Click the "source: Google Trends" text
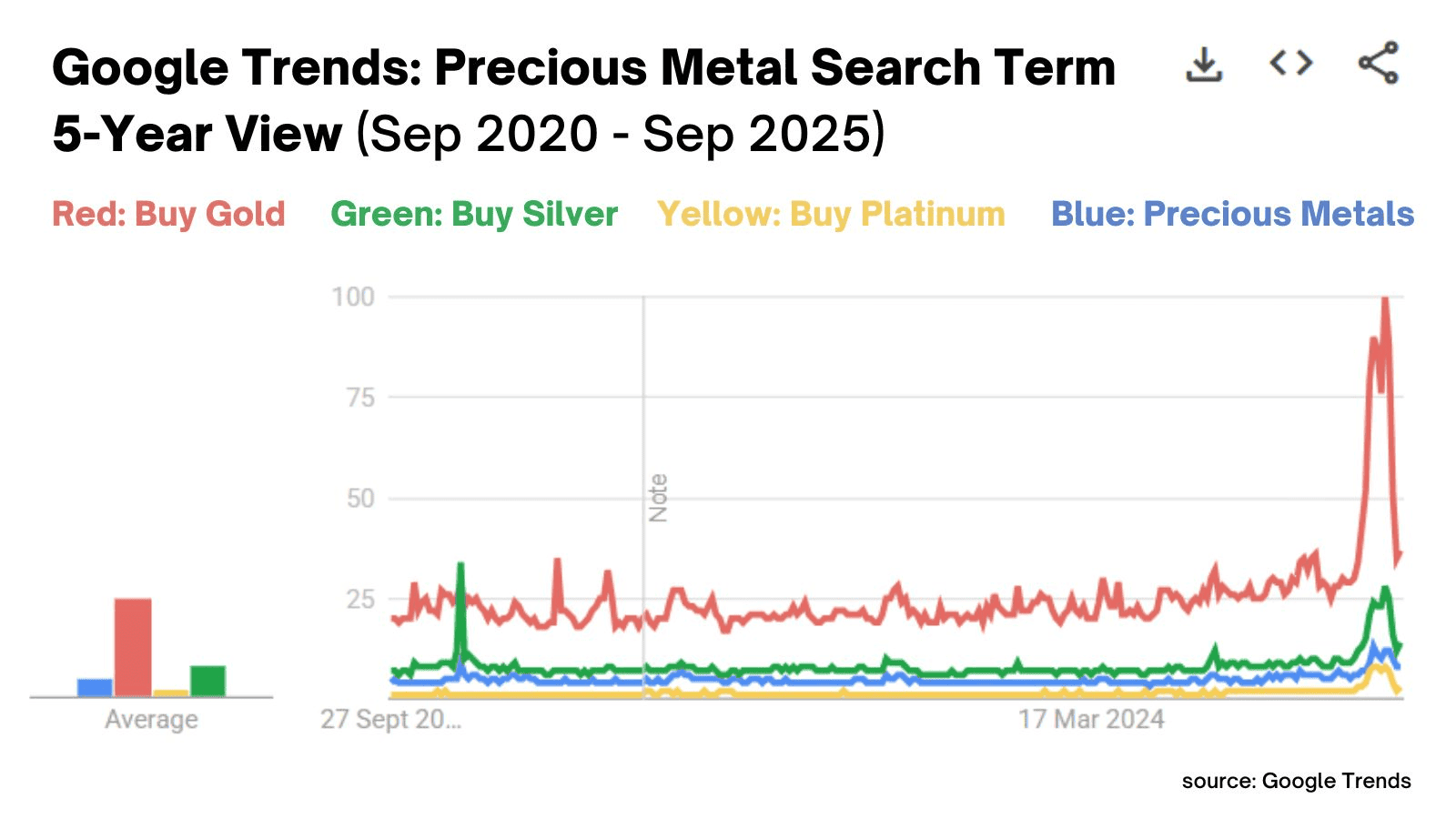 (1296, 781)
